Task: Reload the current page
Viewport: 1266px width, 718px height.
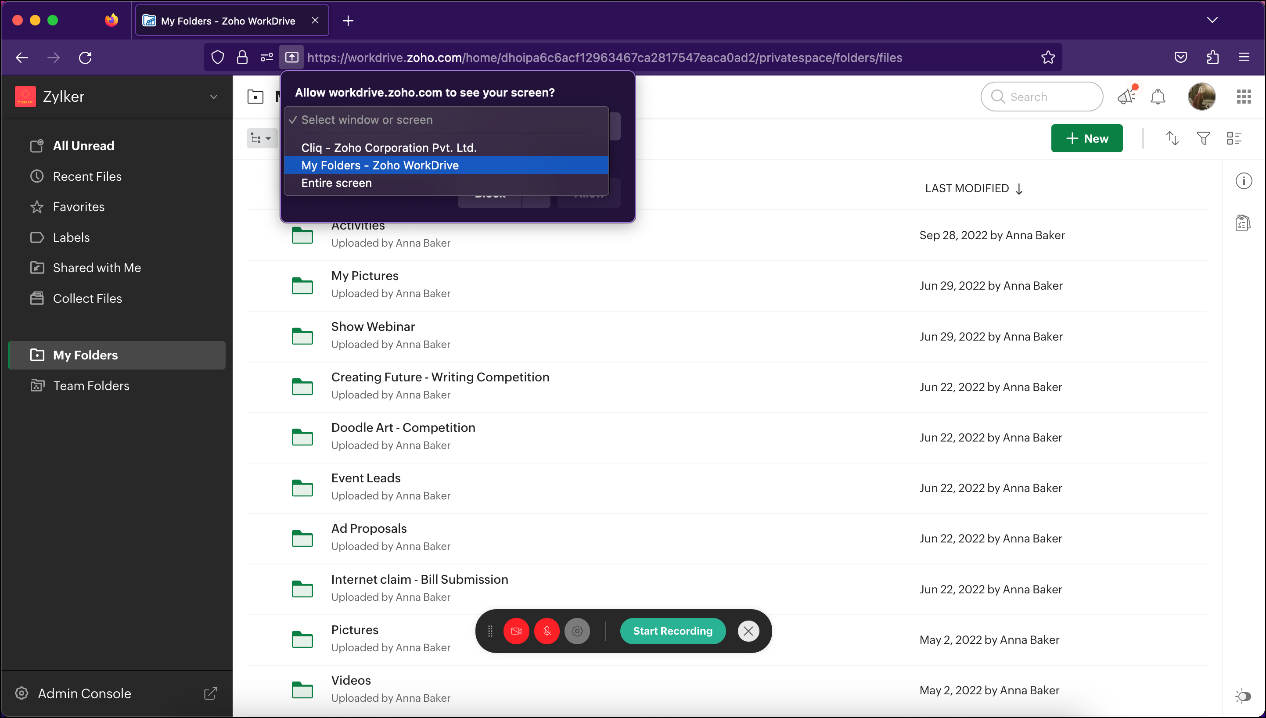Action: pyautogui.click(x=85, y=57)
